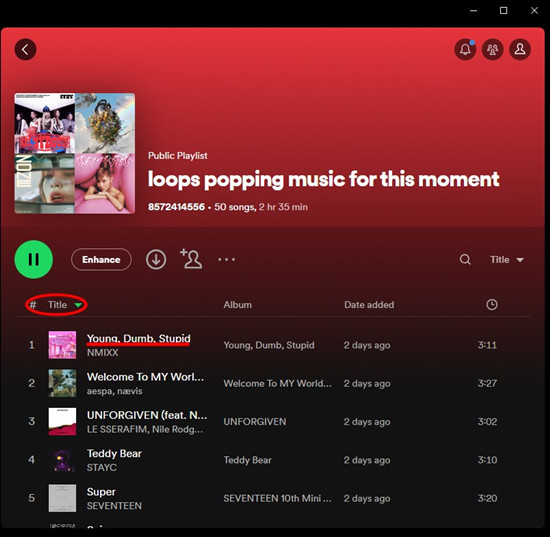Download the playlist with the arrow icon
This screenshot has height=537, width=550.
[156, 260]
